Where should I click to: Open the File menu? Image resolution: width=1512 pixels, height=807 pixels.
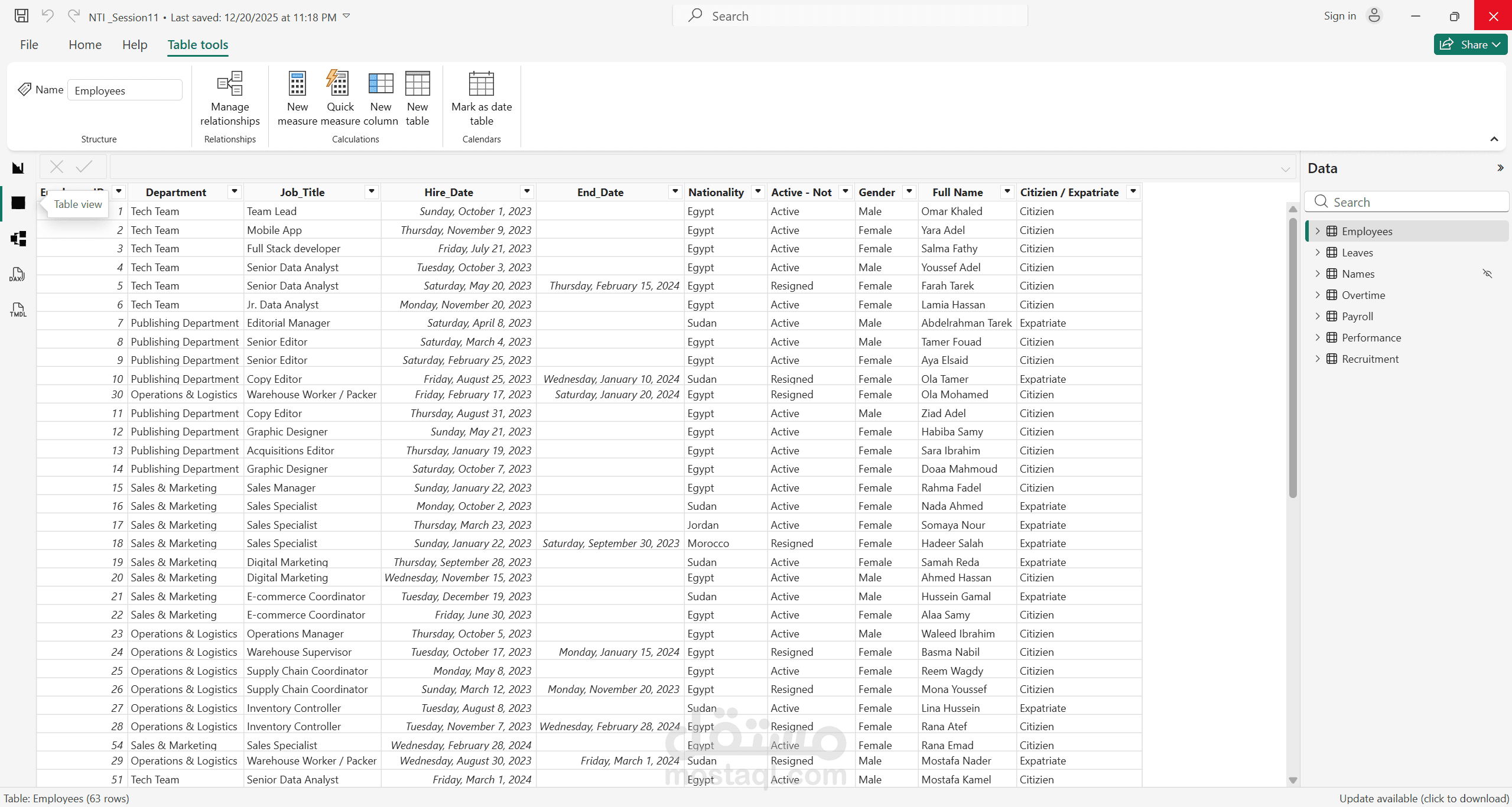(29, 45)
